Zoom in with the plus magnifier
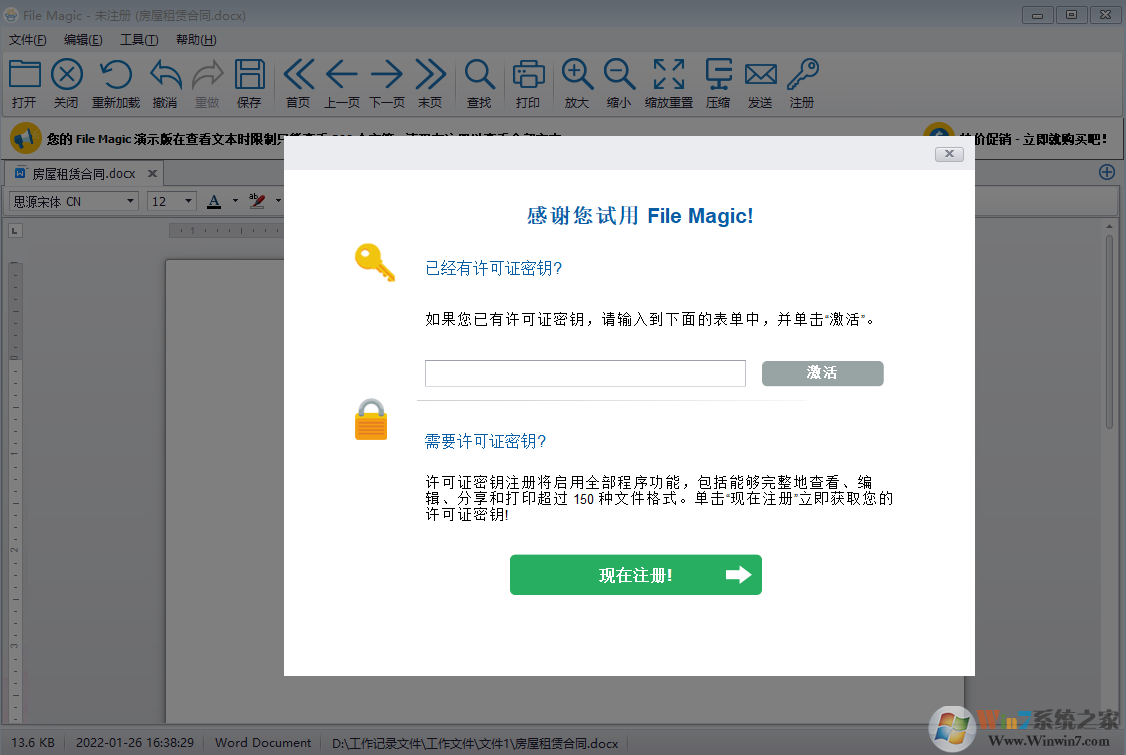The width and height of the screenshot is (1126, 755). pyautogui.click(x=577, y=74)
